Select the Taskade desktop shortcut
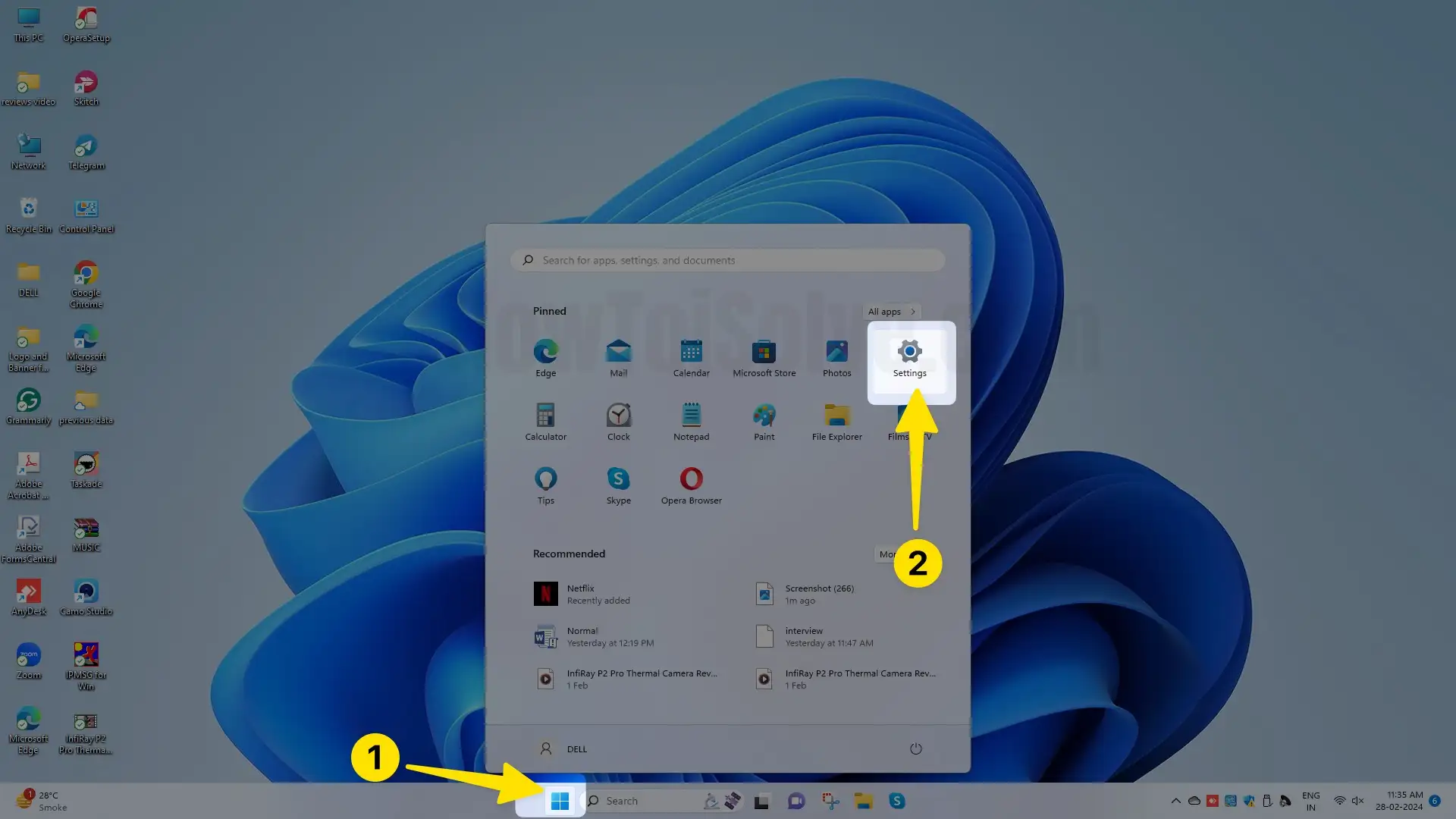 [x=86, y=470]
